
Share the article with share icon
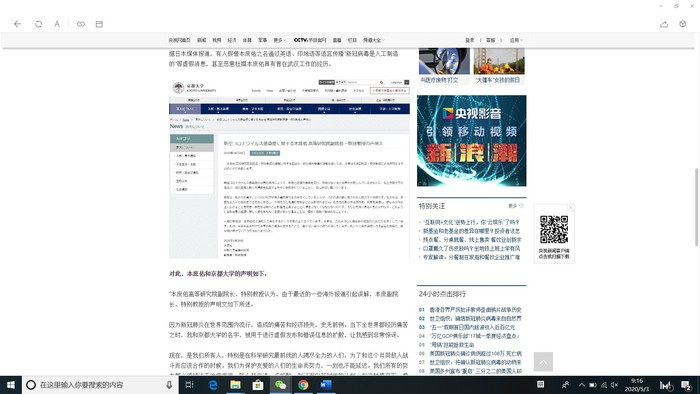pyautogui.click(x=664, y=24)
